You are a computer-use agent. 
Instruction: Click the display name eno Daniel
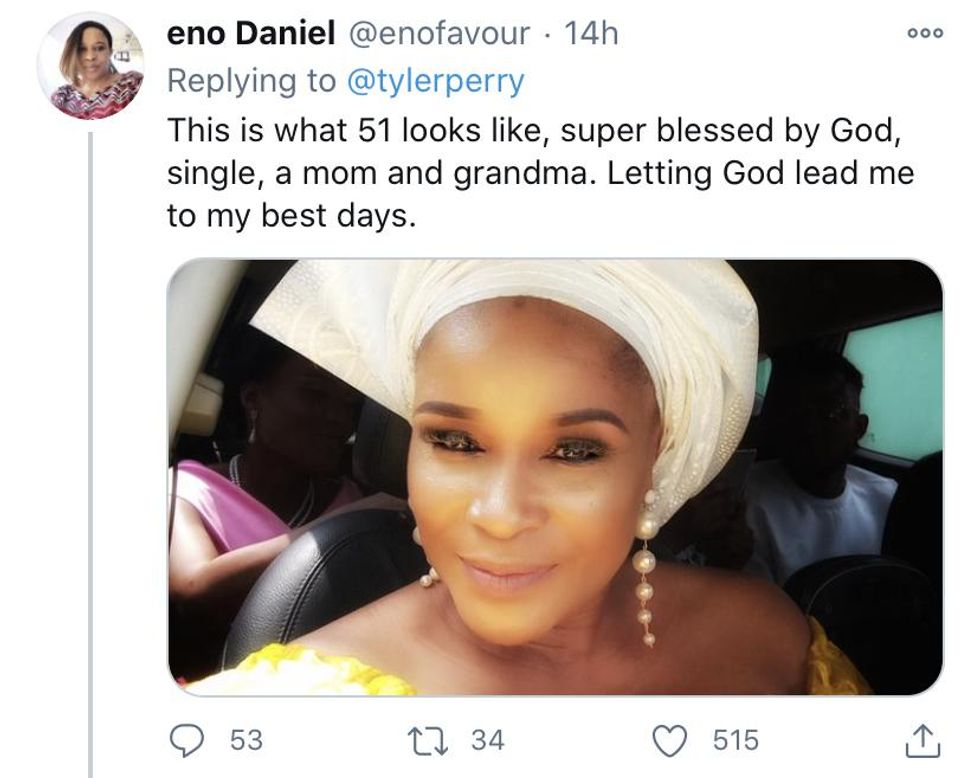click(250, 34)
